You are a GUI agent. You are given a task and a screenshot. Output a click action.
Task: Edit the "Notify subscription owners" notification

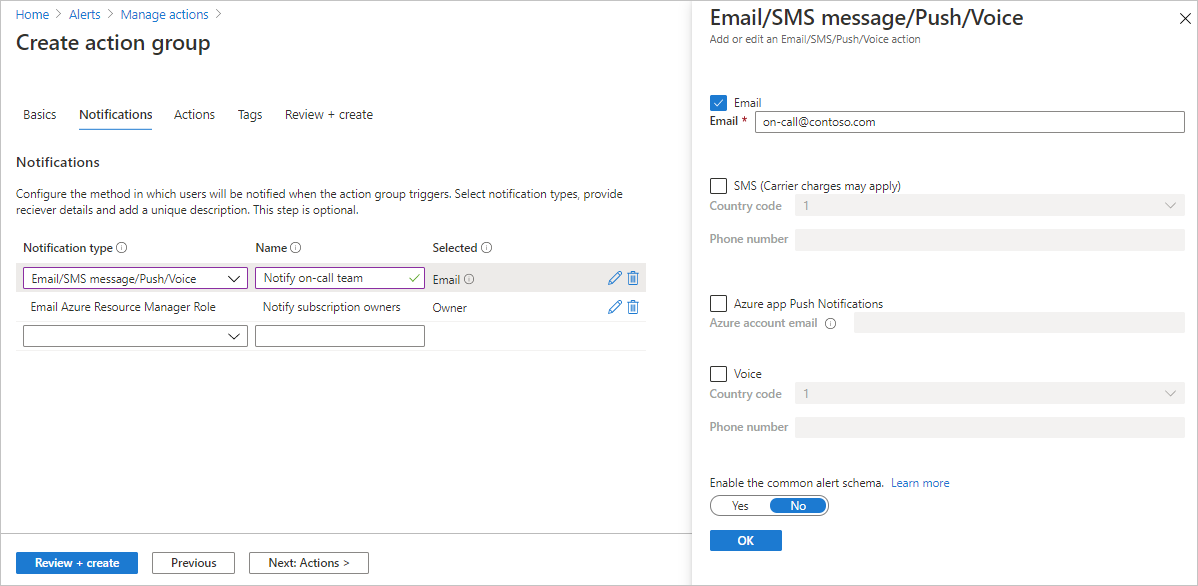coord(614,306)
